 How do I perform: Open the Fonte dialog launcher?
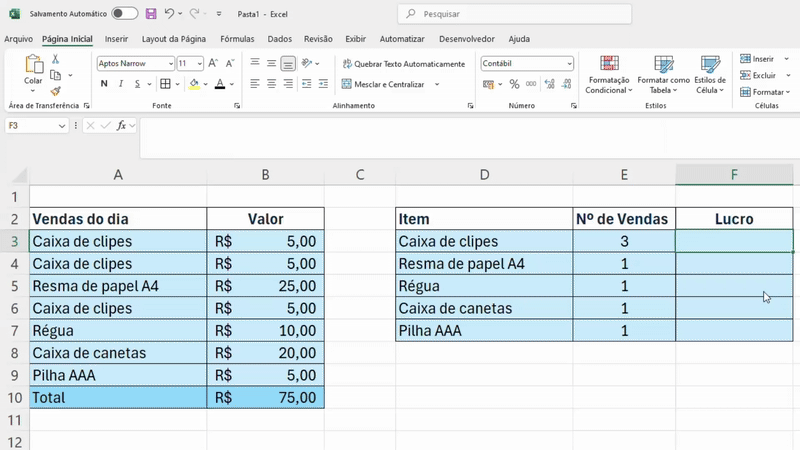(237, 106)
